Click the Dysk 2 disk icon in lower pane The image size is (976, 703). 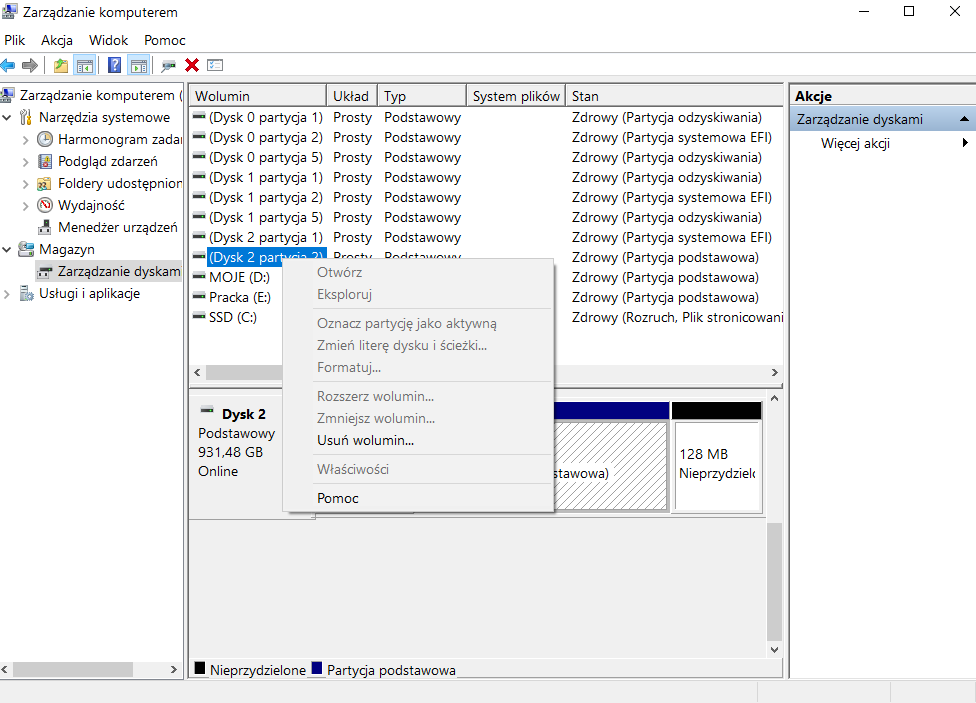[207, 410]
